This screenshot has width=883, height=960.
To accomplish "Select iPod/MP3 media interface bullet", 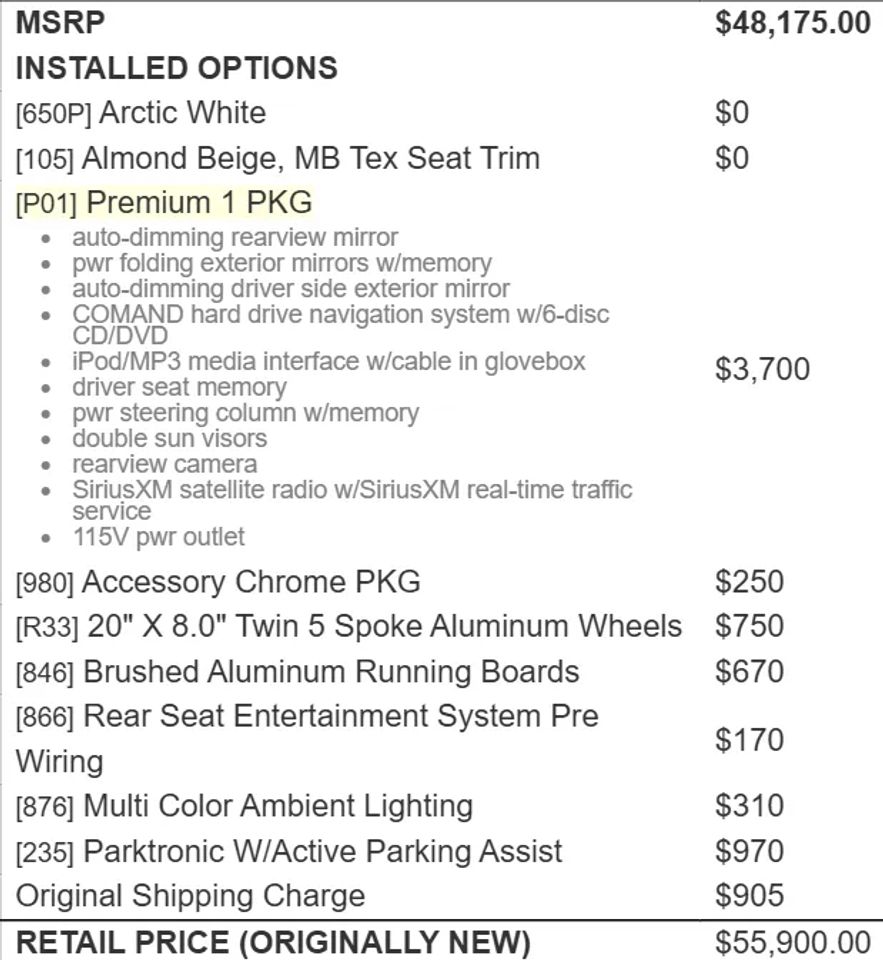I will click(329, 361).
